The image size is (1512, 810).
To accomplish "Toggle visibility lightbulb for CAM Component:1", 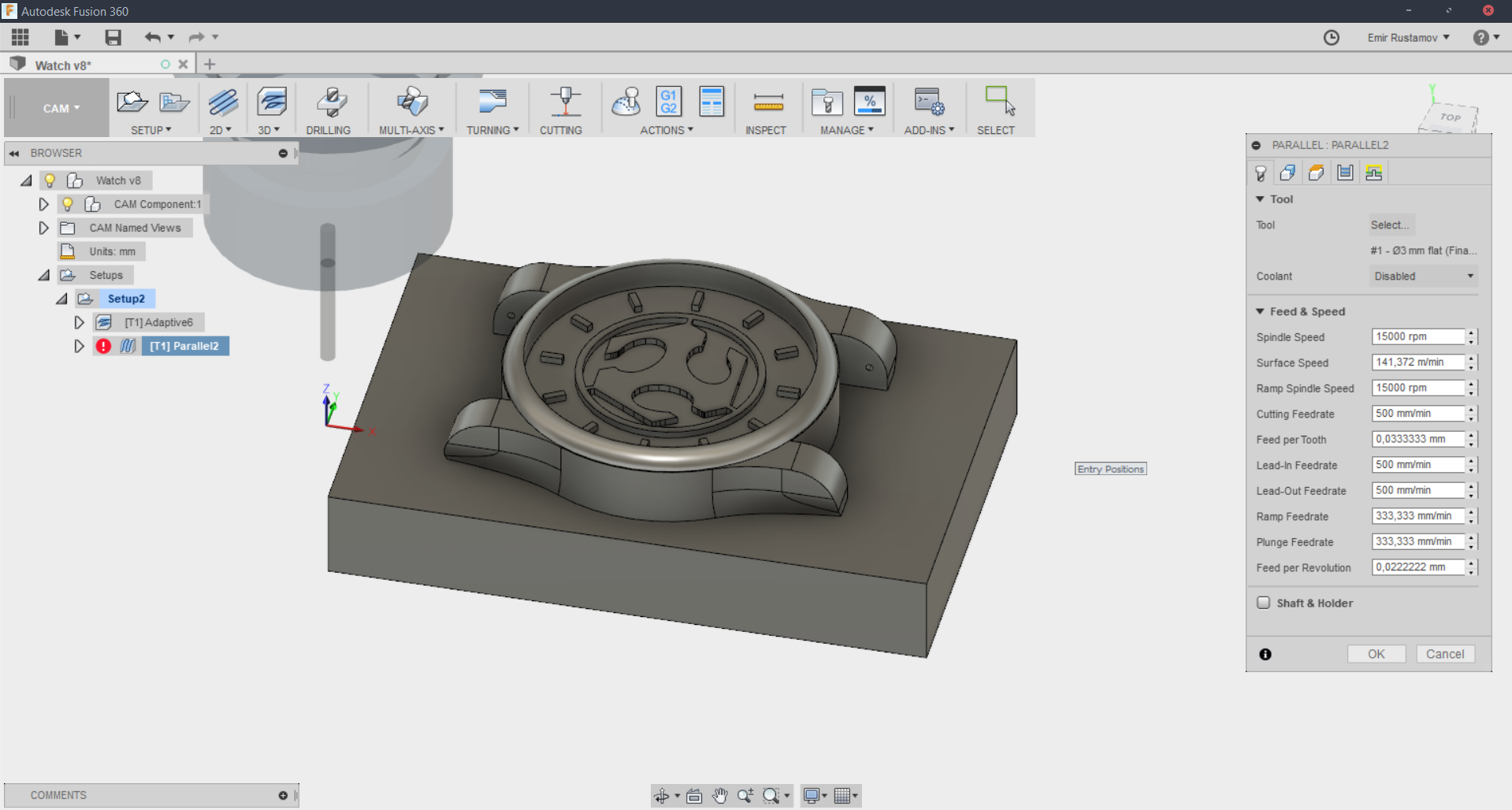I will [68, 204].
